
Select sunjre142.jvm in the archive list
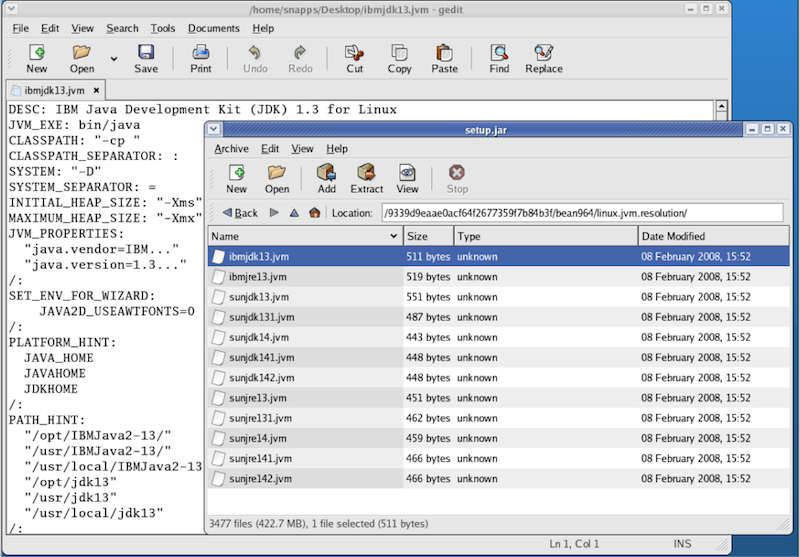(498, 478)
